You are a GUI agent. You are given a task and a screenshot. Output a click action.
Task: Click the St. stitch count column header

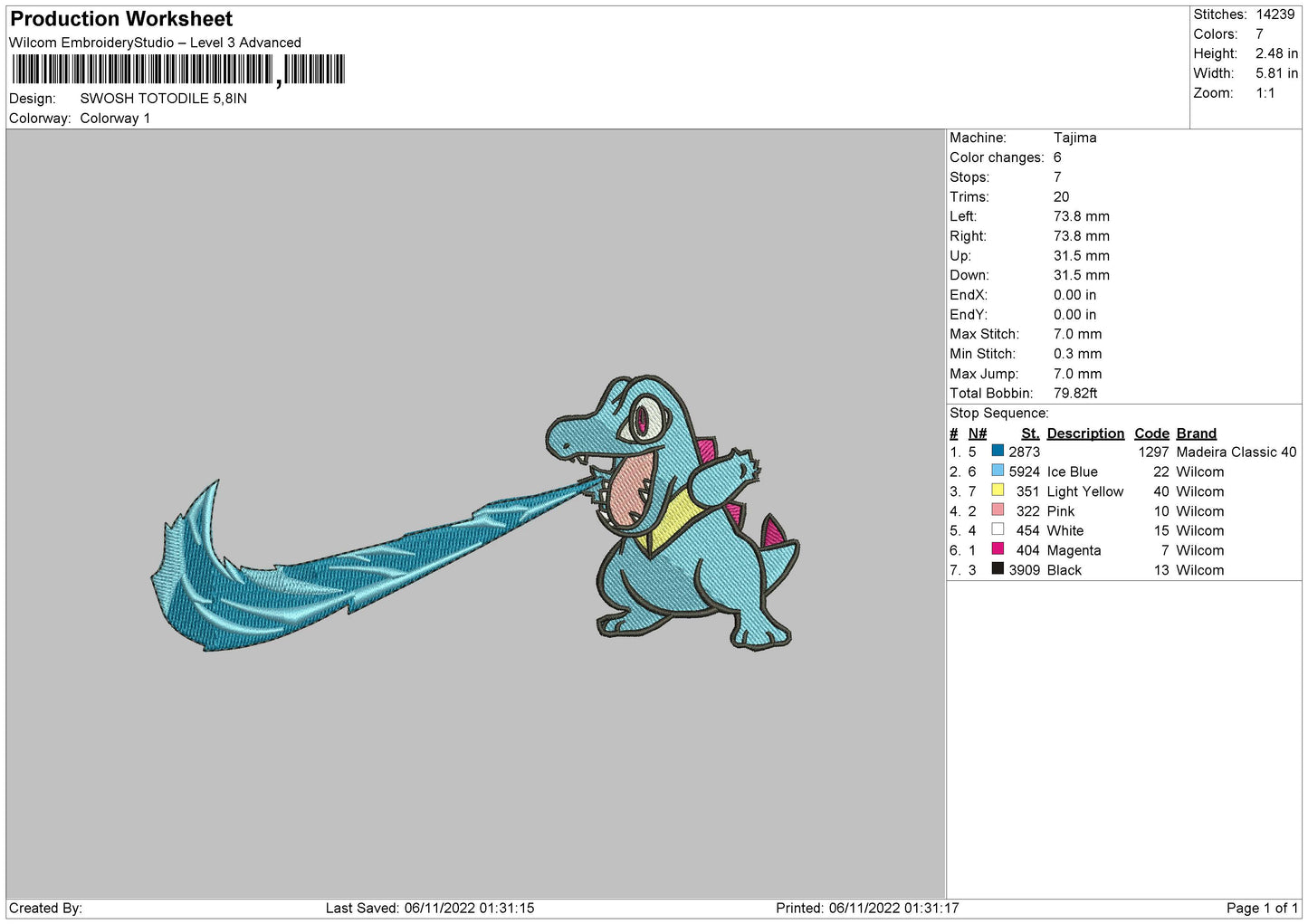pos(1029,433)
